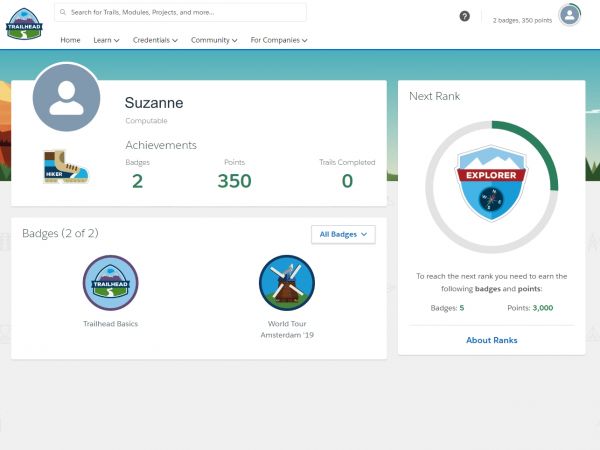This screenshot has height=450, width=600.
Task: Open the Community navigation menu
Action: tap(214, 40)
